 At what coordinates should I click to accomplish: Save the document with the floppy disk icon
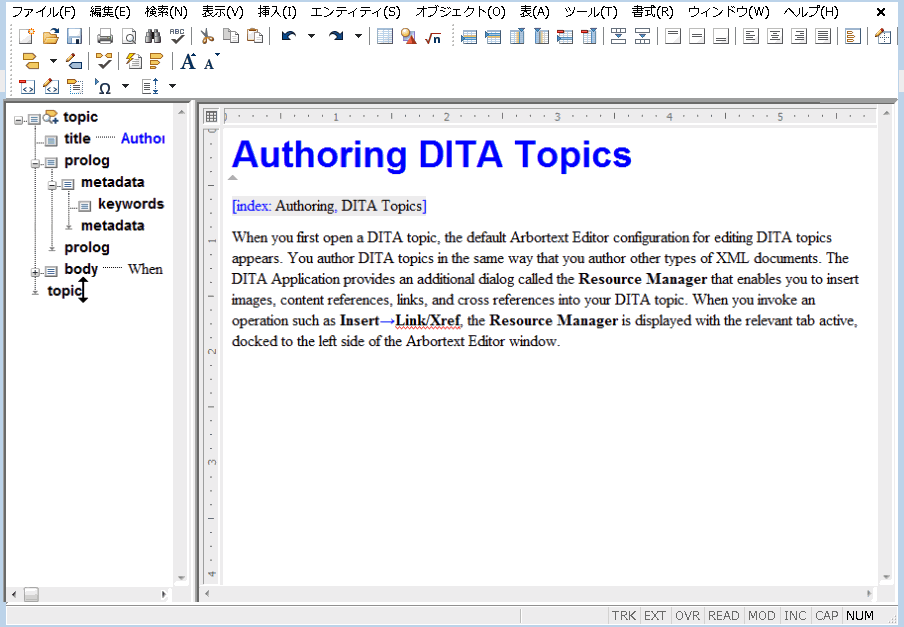(74, 36)
